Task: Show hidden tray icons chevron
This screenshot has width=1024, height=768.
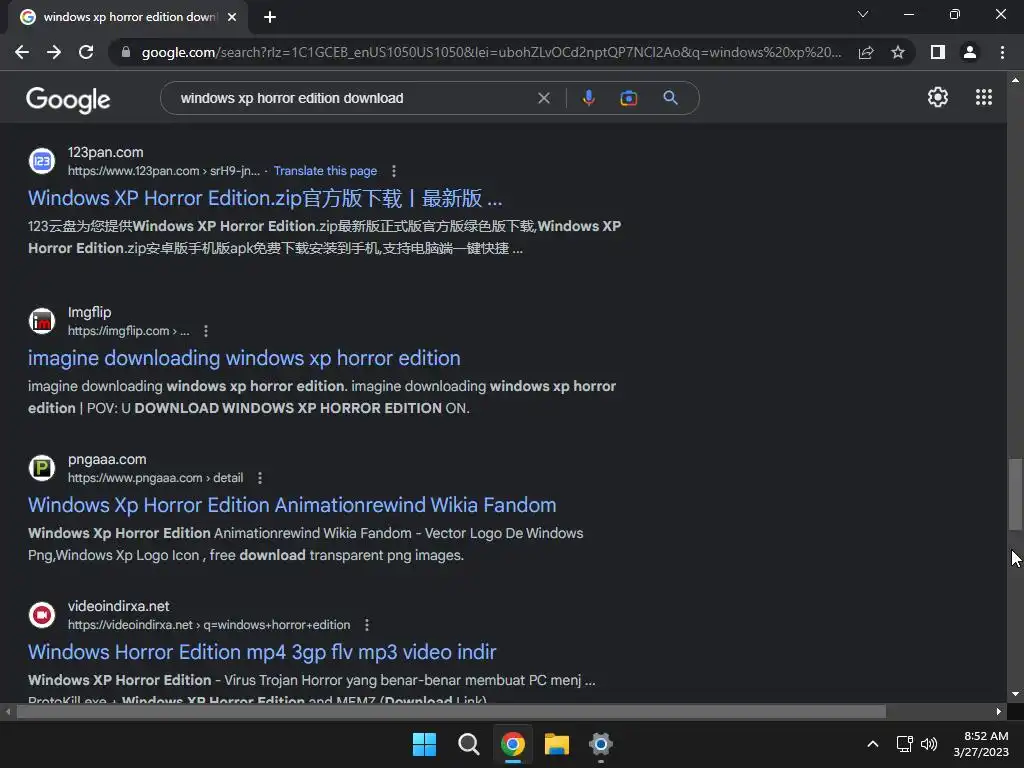Action: coord(872,744)
